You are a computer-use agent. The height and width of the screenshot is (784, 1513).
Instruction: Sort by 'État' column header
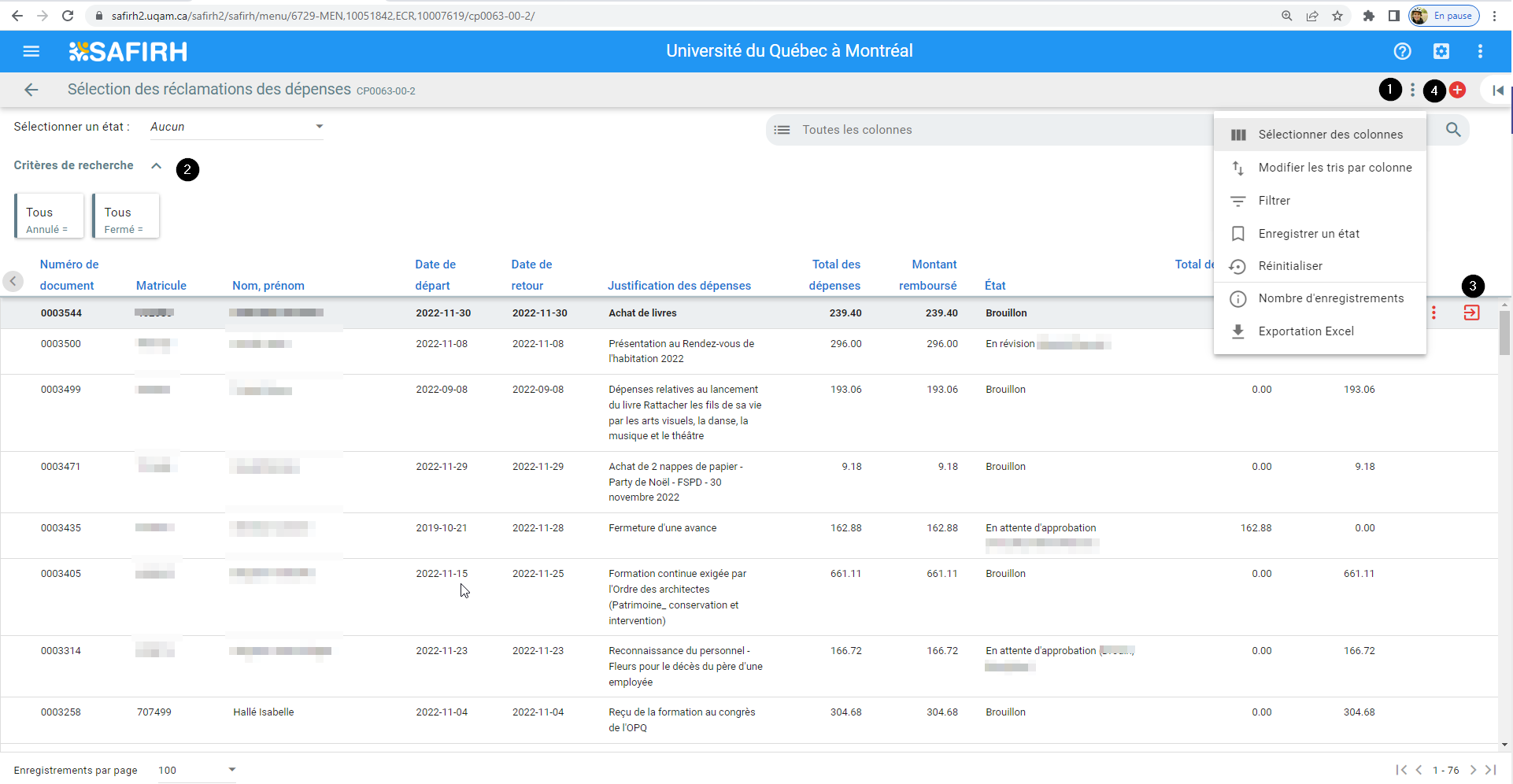[x=995, y=286]
